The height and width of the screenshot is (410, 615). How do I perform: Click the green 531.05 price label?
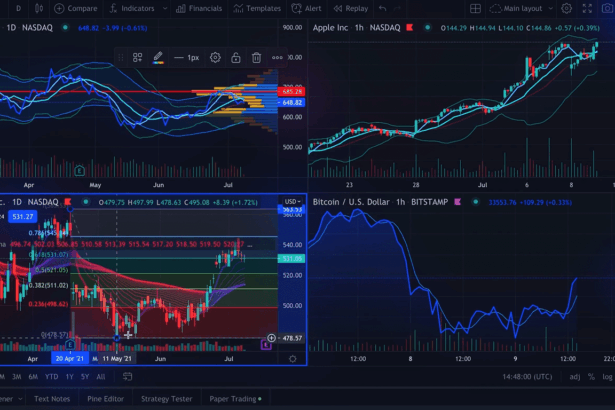click(x=291, y=259)
